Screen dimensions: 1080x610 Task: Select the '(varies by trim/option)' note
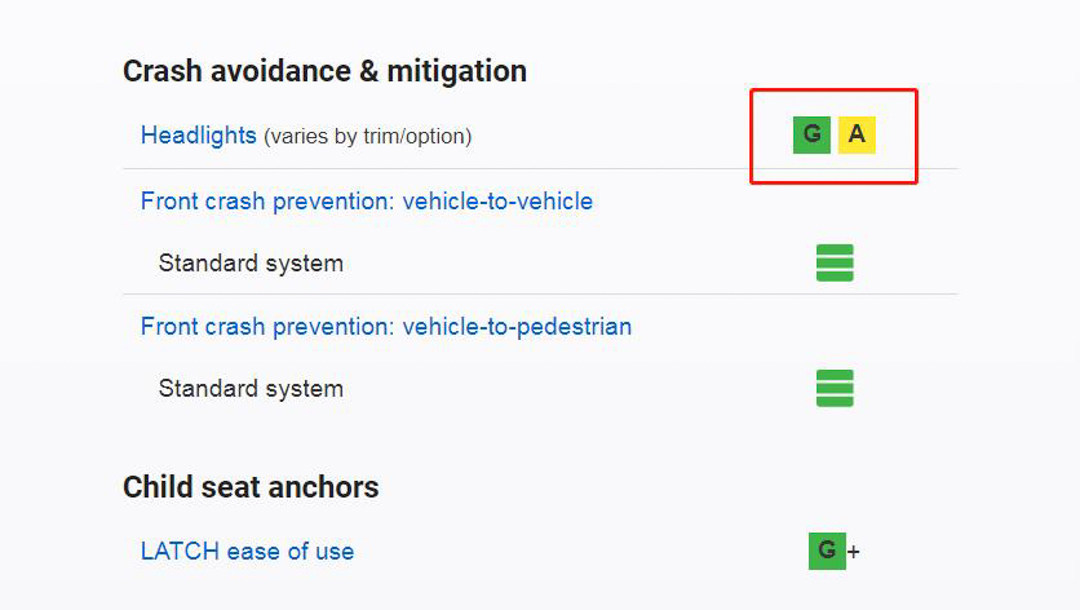[x=367, y=136]
